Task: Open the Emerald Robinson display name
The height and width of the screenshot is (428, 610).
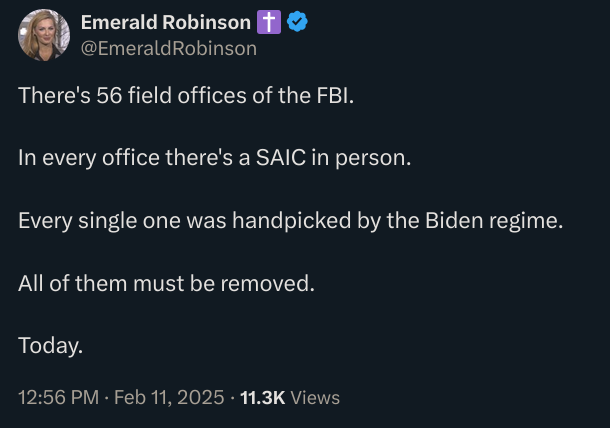Action: (x=165, y=22)
